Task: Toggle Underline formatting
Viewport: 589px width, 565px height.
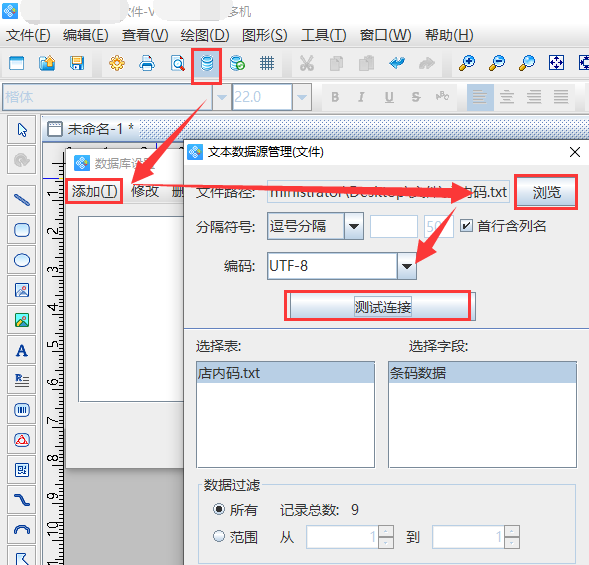Action: tap(389, 97)
